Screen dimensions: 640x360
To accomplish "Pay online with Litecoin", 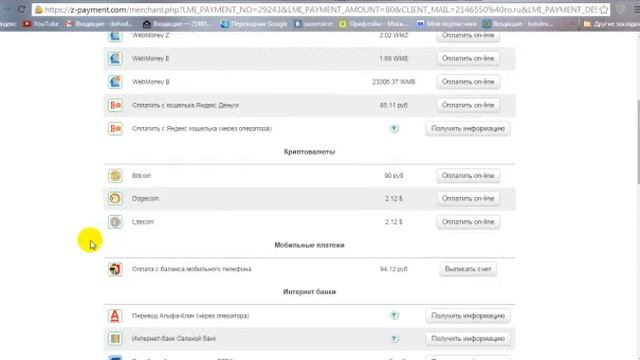I will 468,222.
